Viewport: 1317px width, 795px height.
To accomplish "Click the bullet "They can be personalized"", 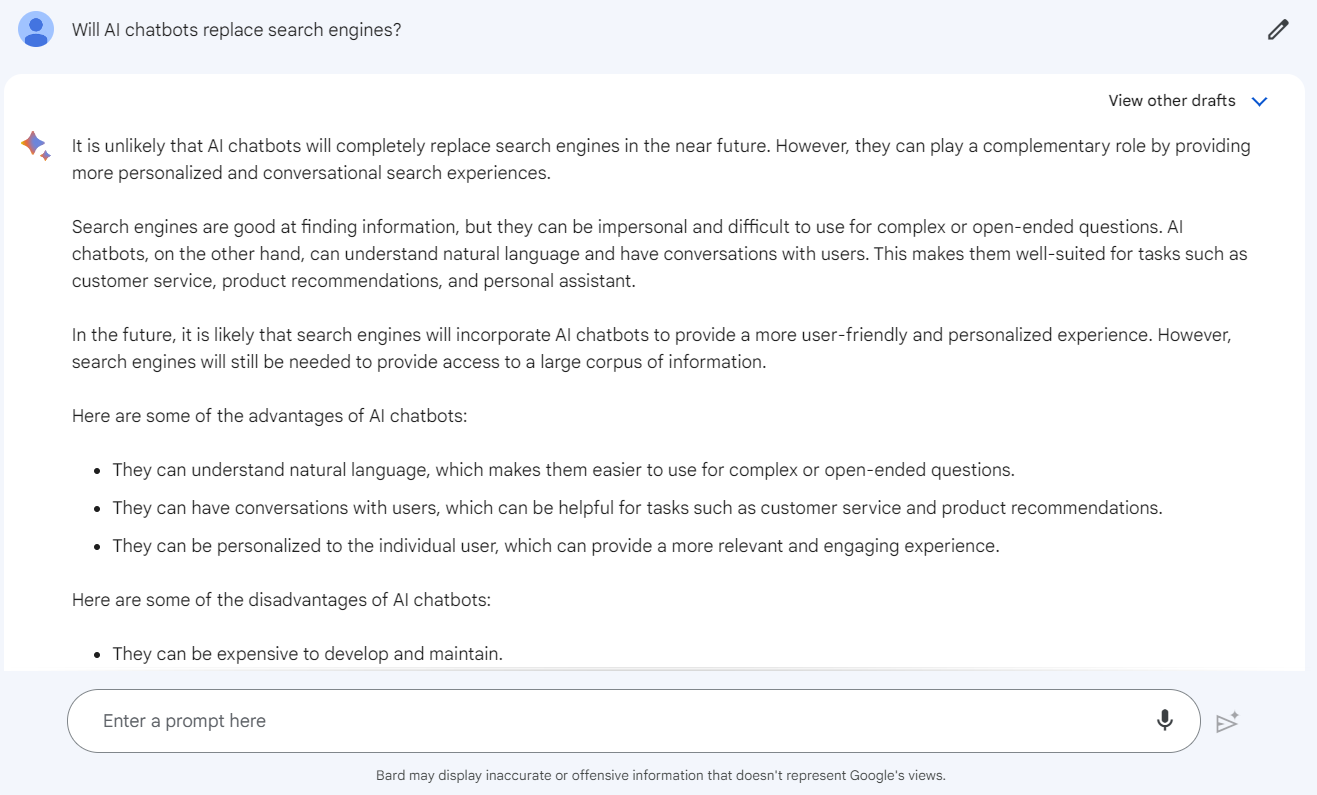I will tap(555, 546).
